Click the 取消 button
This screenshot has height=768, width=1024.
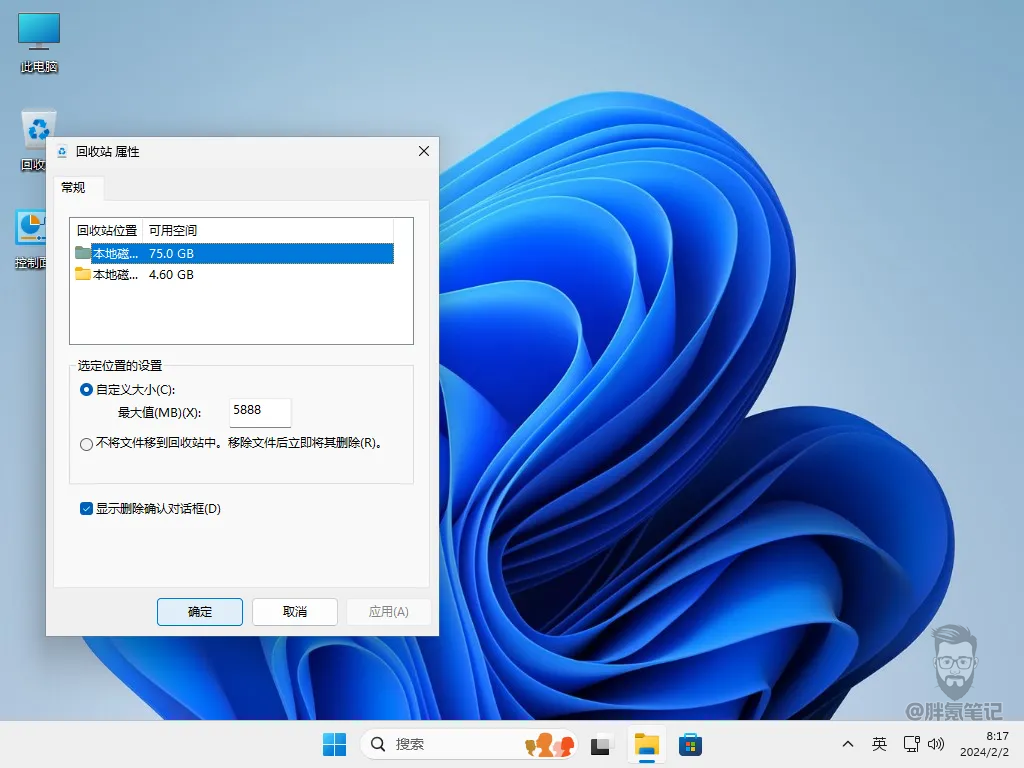click(x=295, y=612)
